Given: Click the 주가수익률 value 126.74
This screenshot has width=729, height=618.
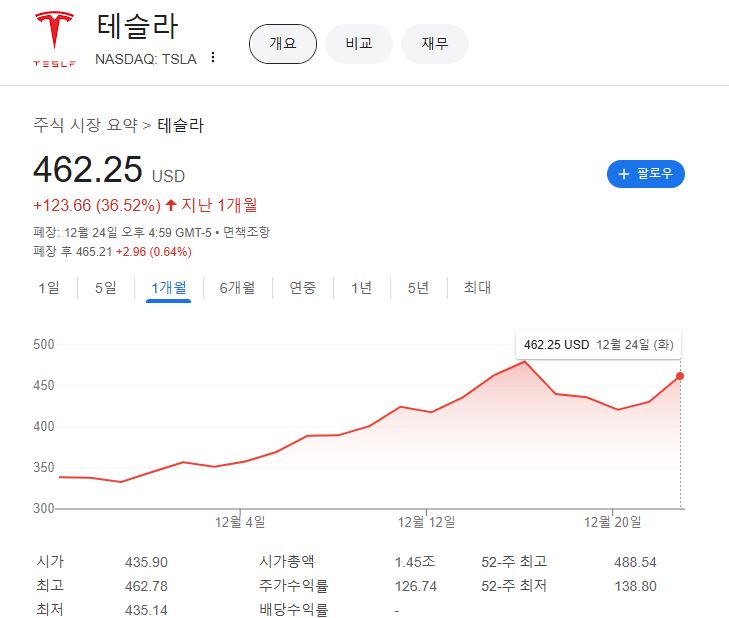Looking at the screenshot, I should 416,586.
